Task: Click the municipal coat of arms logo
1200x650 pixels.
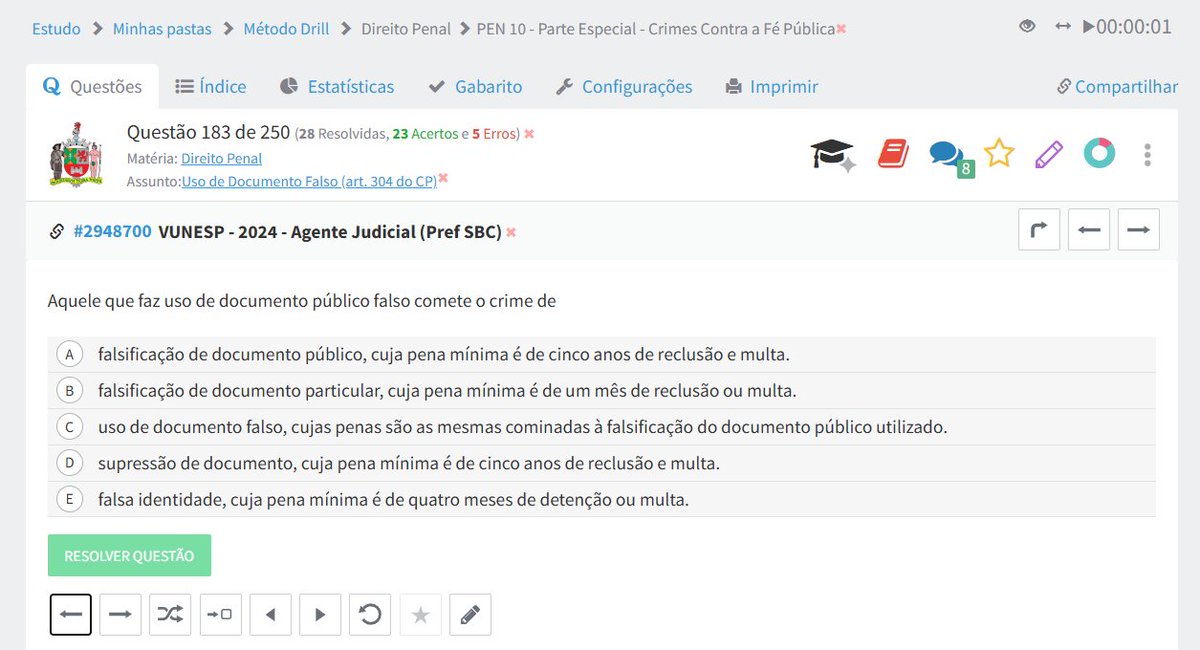Action: tap(76, 155)
